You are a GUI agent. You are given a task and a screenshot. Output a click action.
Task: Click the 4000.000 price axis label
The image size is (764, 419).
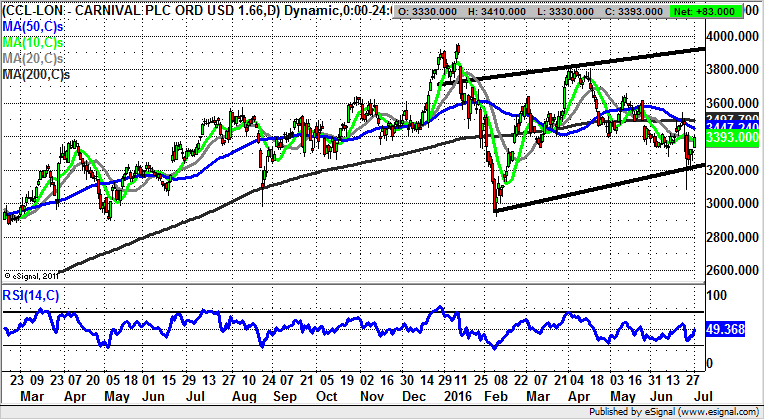coord(733,36)
